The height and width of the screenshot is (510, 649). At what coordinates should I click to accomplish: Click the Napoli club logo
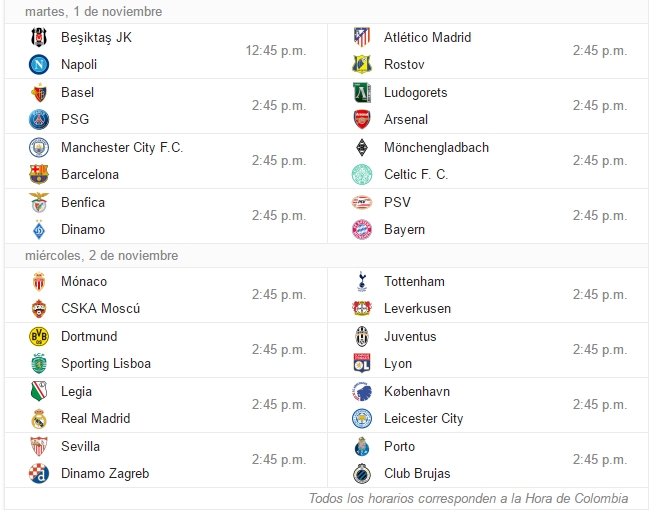tap(39, 65)
